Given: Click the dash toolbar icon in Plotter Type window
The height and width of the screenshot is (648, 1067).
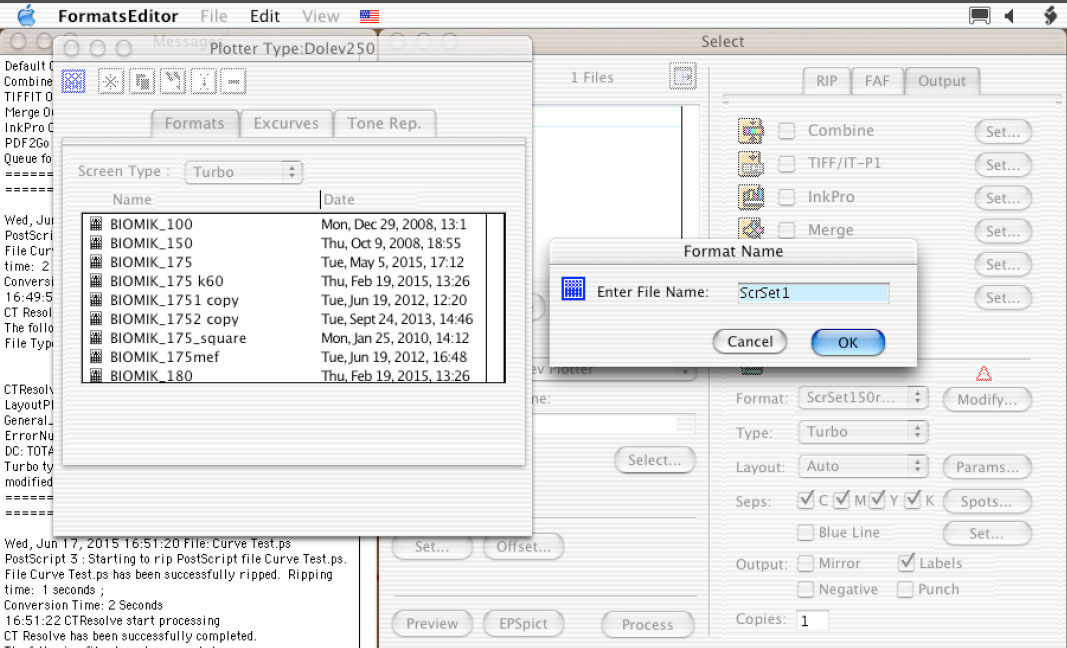Looking at the screenshot, I should tap(233, 82).
